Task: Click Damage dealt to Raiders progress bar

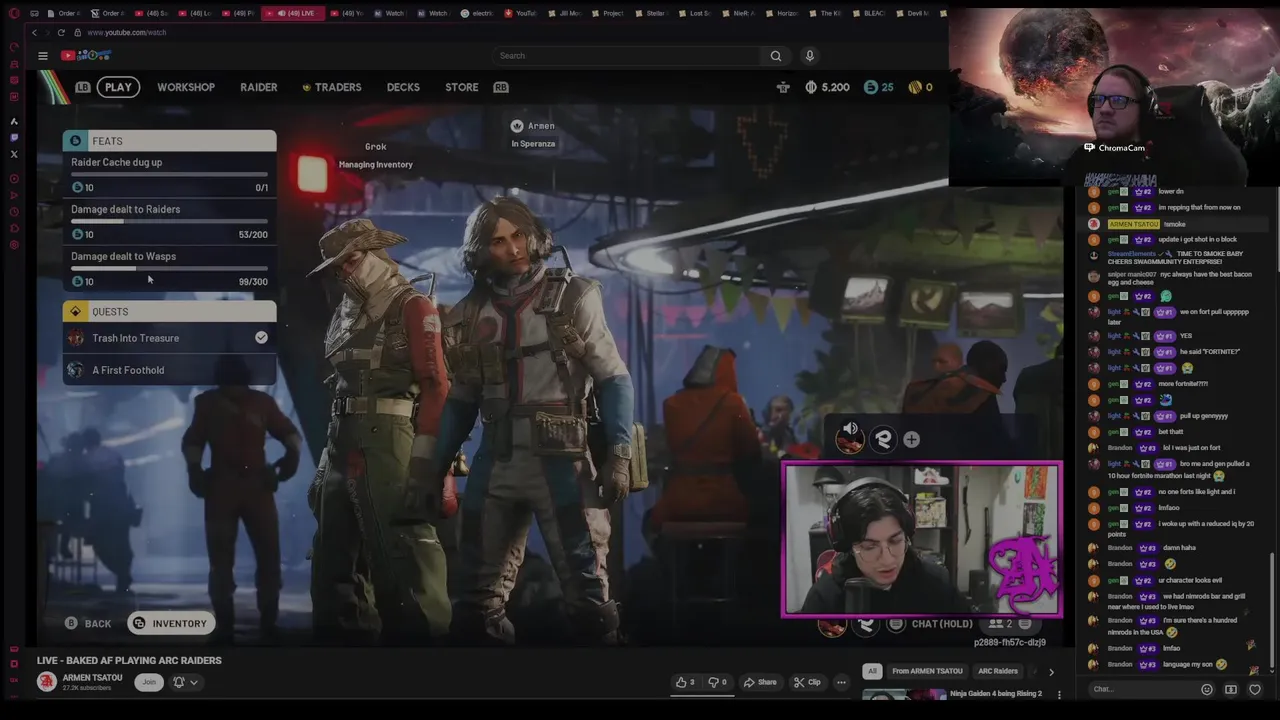Action: click(x=169, y=222)
